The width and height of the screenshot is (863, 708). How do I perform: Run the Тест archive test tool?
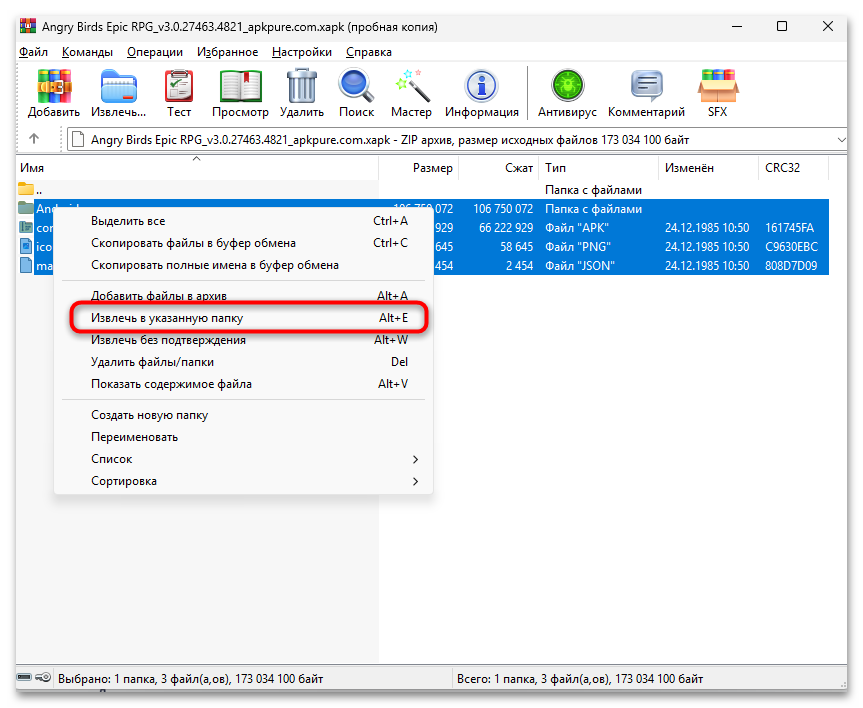click(179, 86)
